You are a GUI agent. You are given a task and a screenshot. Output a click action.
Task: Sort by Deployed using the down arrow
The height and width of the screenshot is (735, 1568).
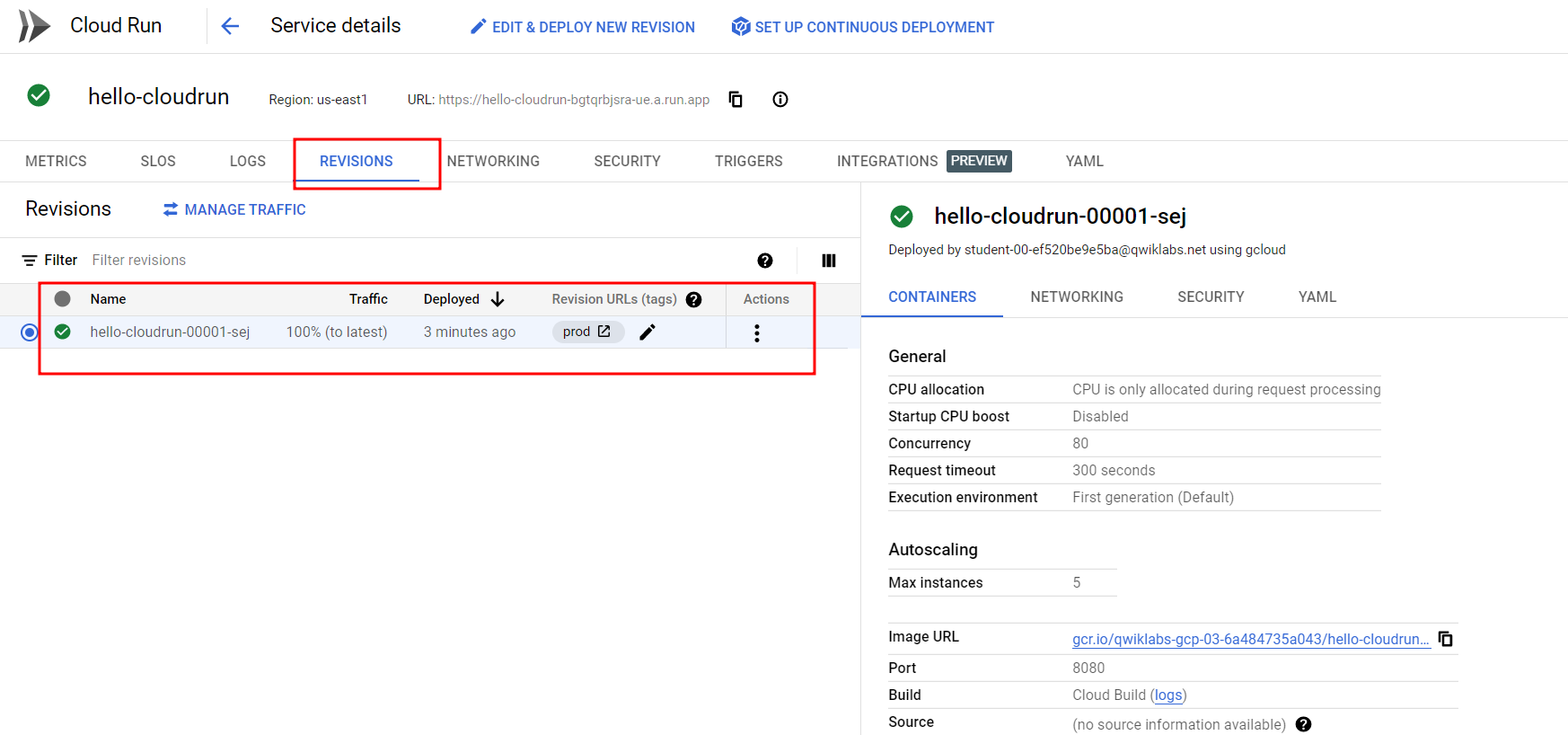tap(498, 299)
